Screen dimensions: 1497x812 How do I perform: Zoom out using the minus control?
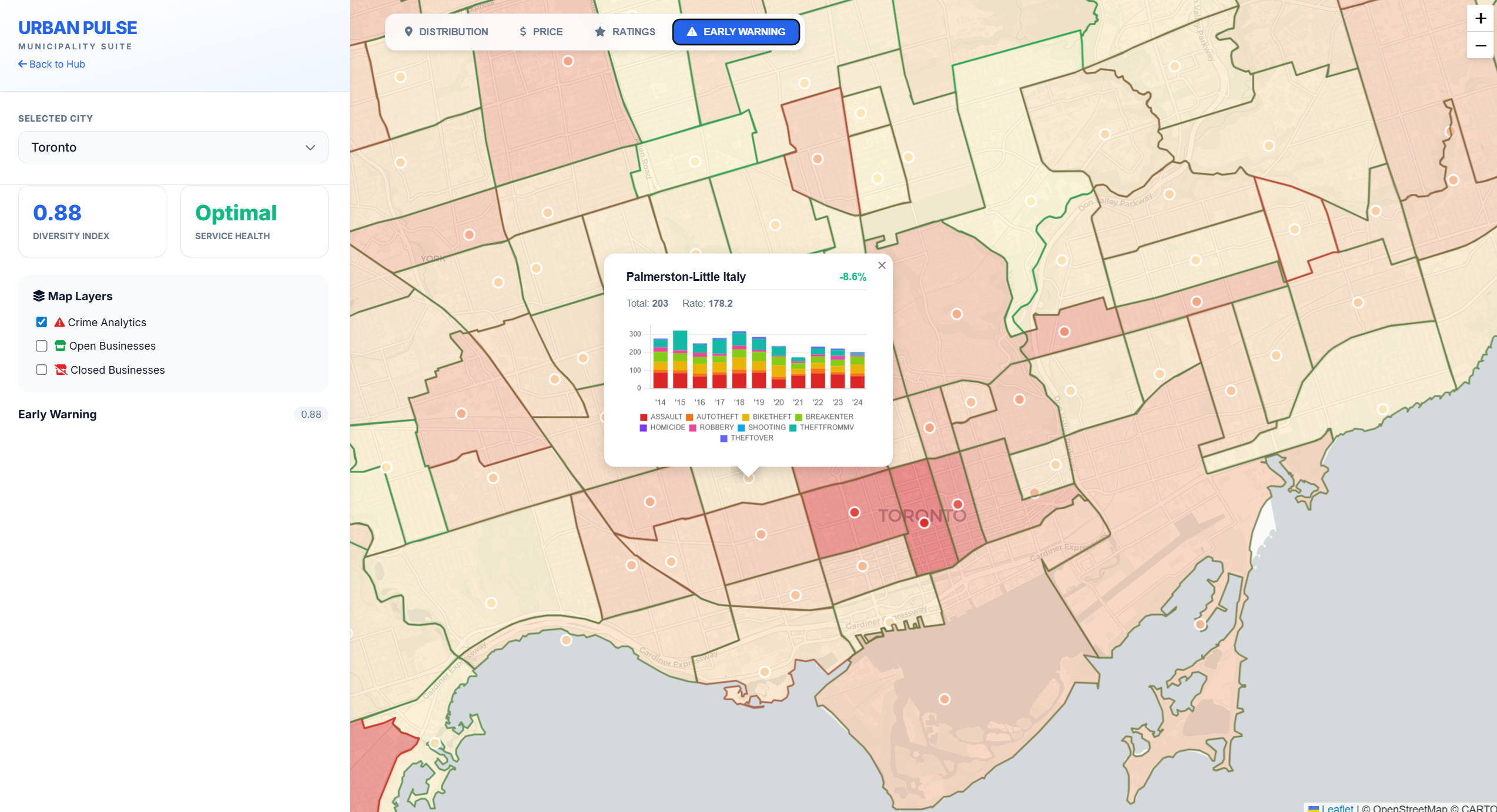pos(1480,45)
